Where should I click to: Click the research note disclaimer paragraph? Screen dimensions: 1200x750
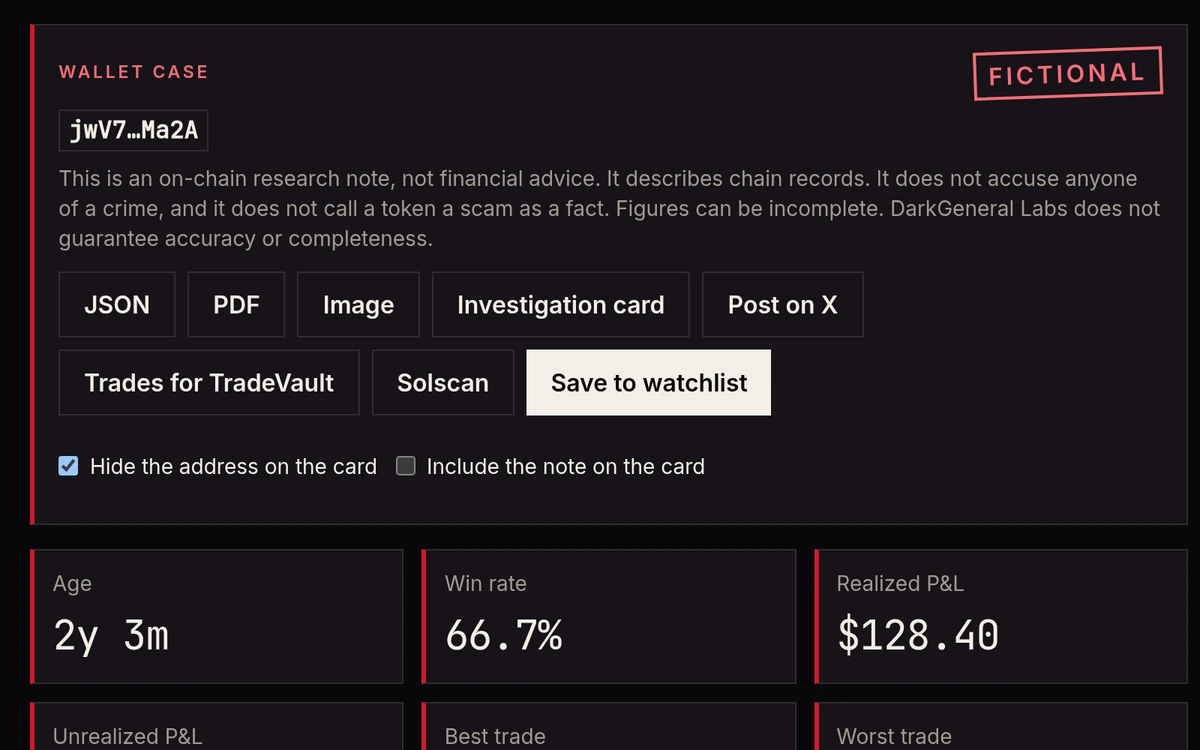coord(609,209)
